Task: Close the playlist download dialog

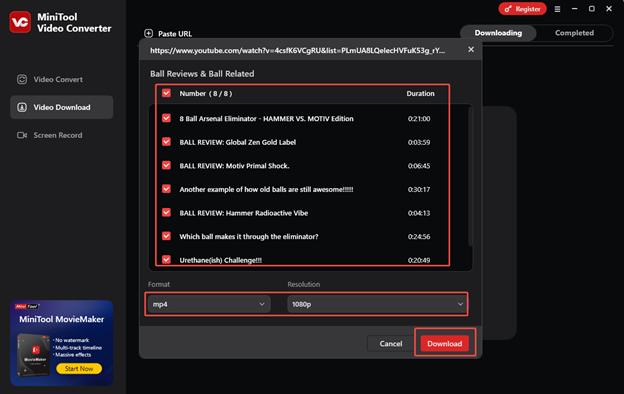Action: pos(471,49)
